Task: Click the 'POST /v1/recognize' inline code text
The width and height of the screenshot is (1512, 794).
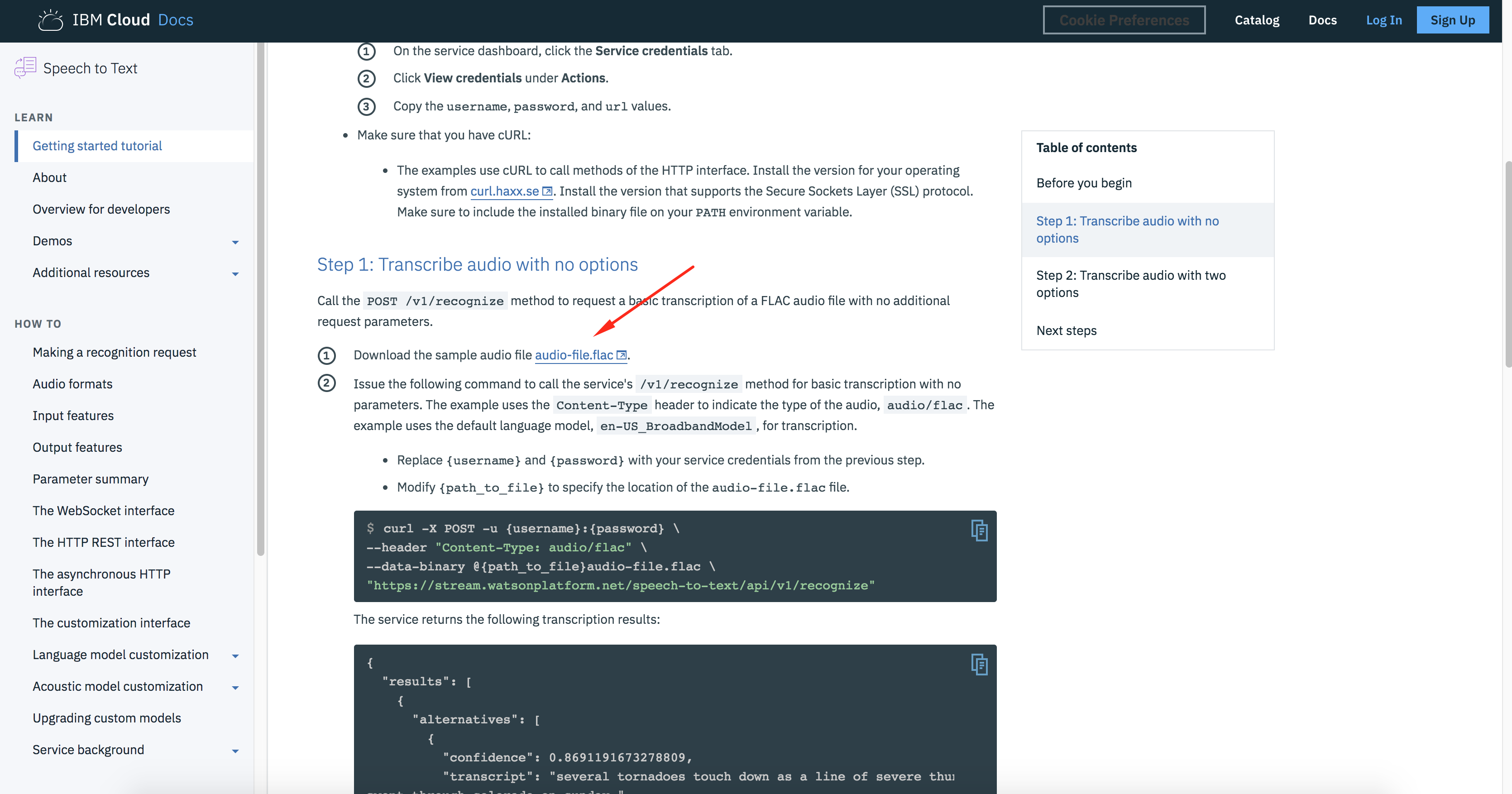Action: tap(435, 301)
